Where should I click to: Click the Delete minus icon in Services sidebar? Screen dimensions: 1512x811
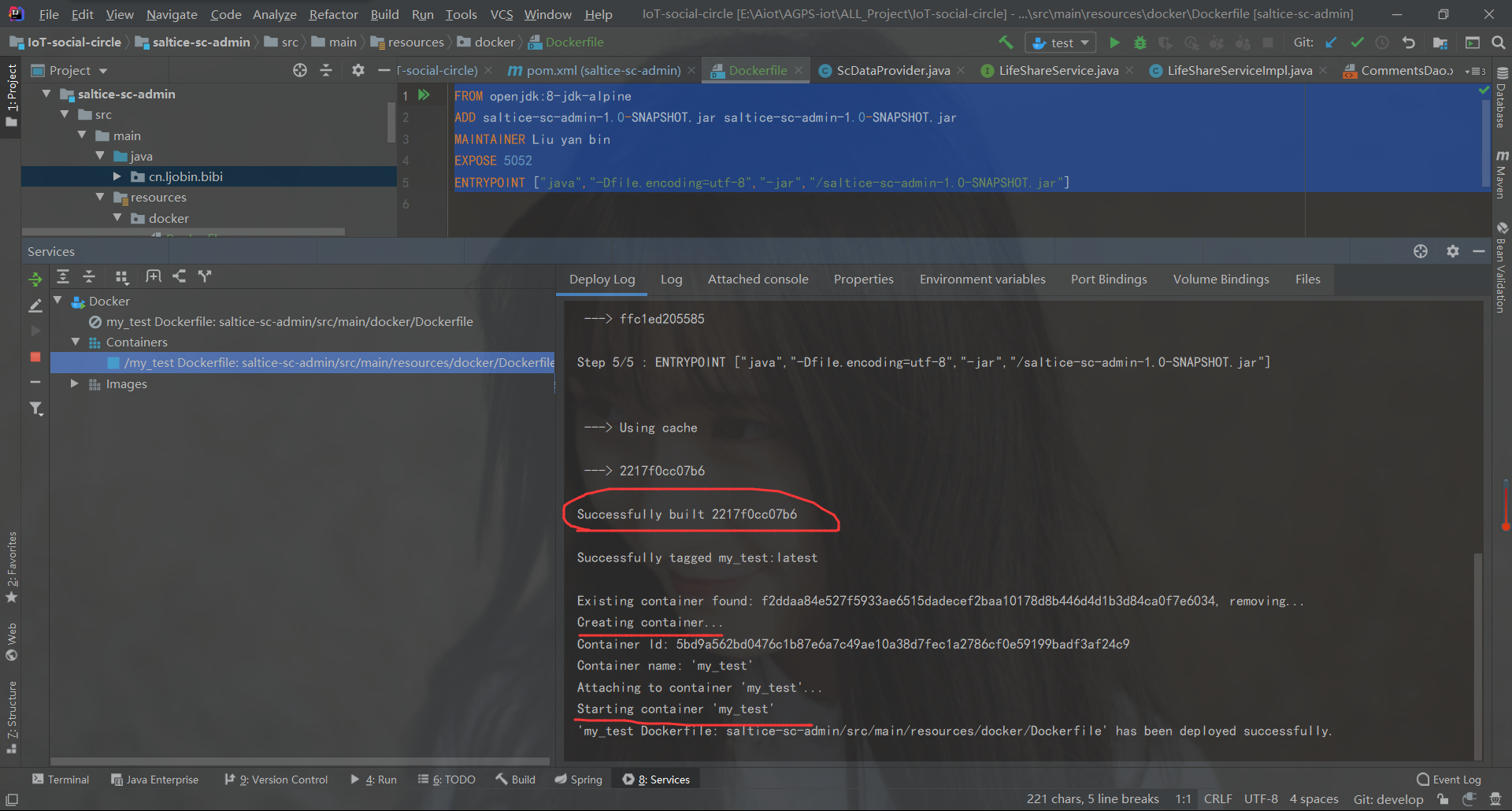click(35, 382)
